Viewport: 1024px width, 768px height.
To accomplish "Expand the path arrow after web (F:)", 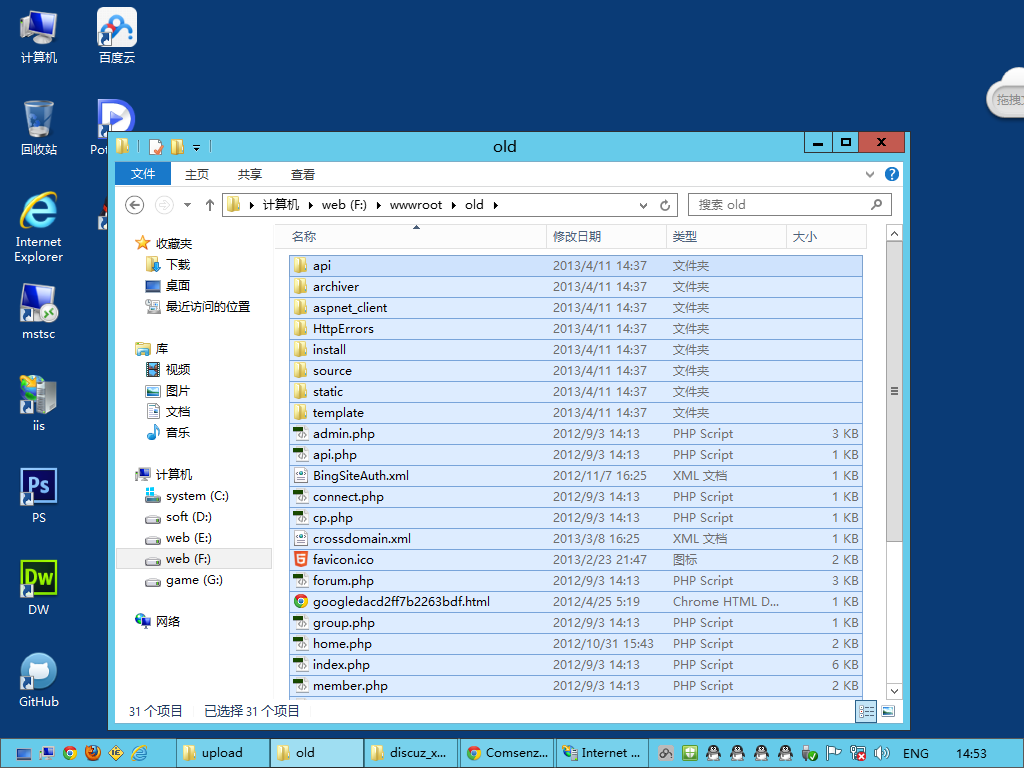I will (x=379, y=205).
